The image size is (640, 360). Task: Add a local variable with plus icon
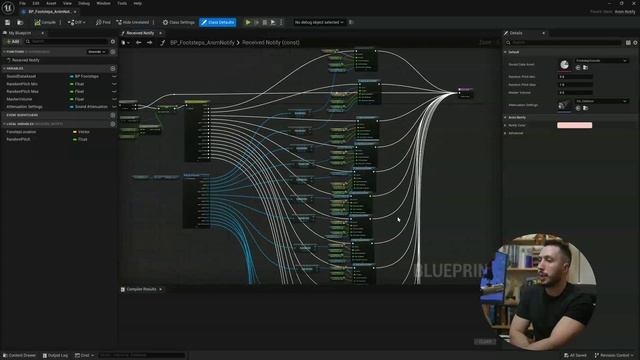tap(113, 124)
